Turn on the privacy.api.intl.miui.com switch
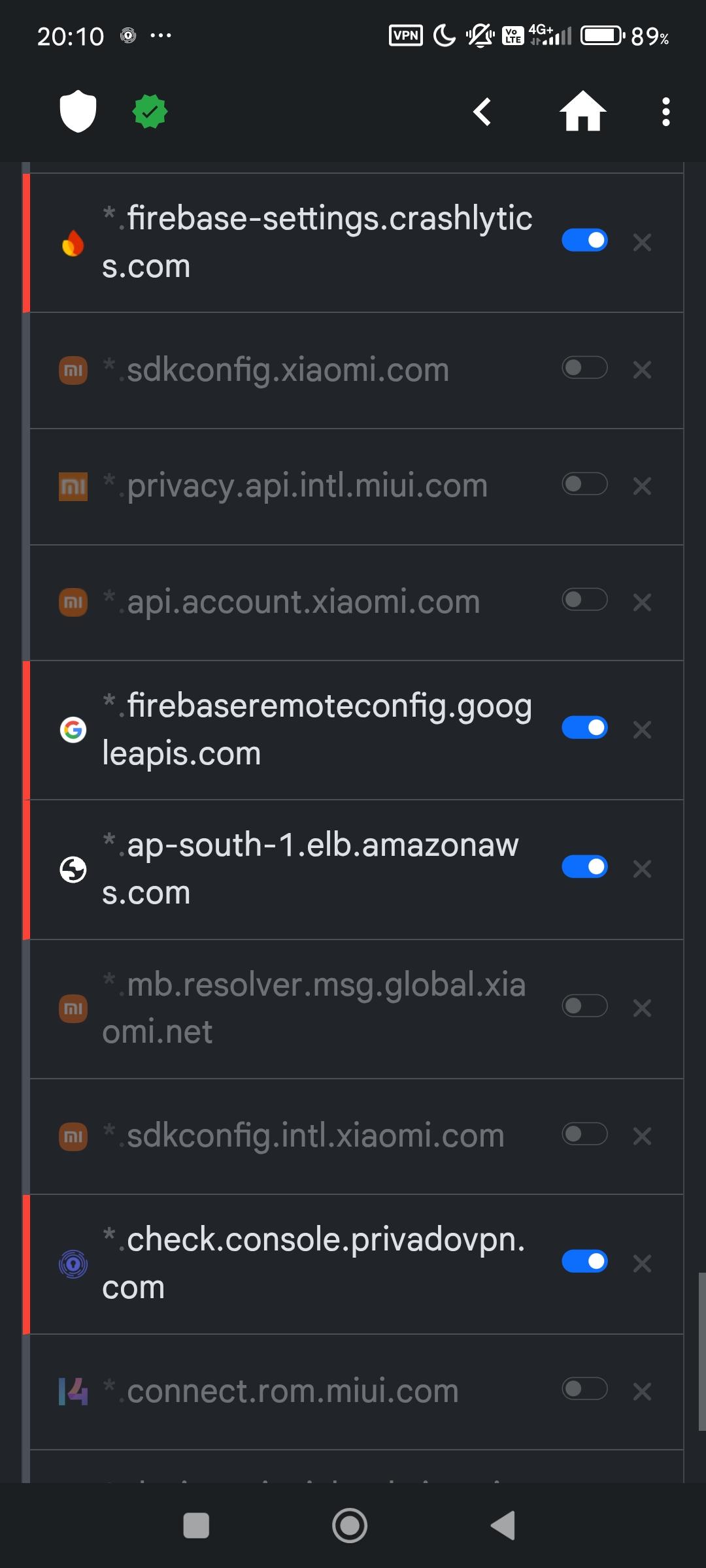Screen dimensions: 706x1568 click(584, 484)
